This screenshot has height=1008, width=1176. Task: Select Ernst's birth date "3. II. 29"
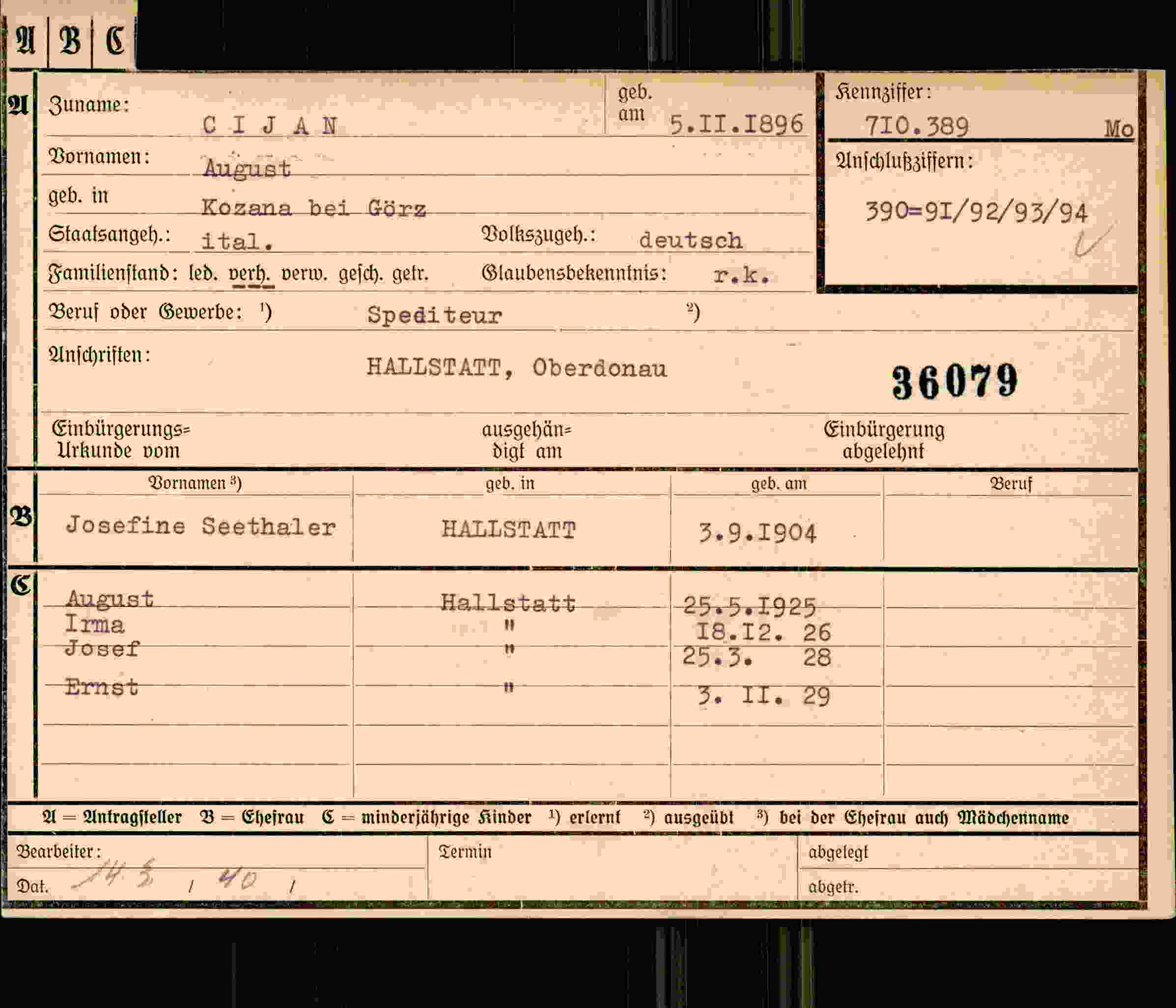coord(764,696)
